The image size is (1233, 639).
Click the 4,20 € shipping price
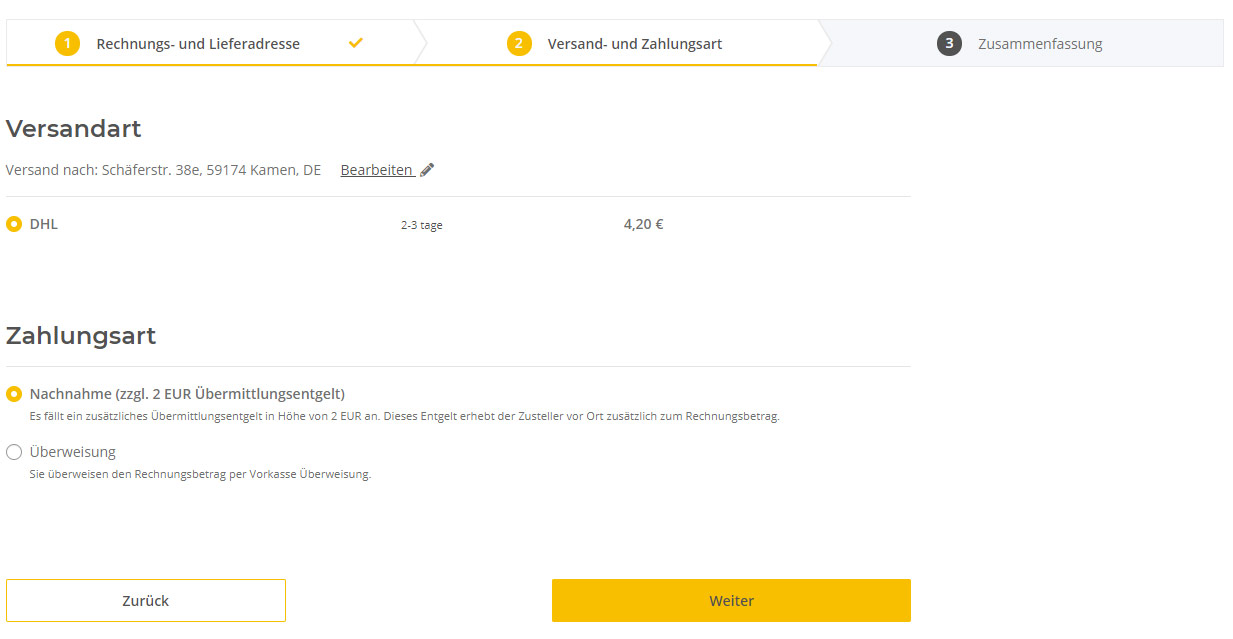pos(644,224)
